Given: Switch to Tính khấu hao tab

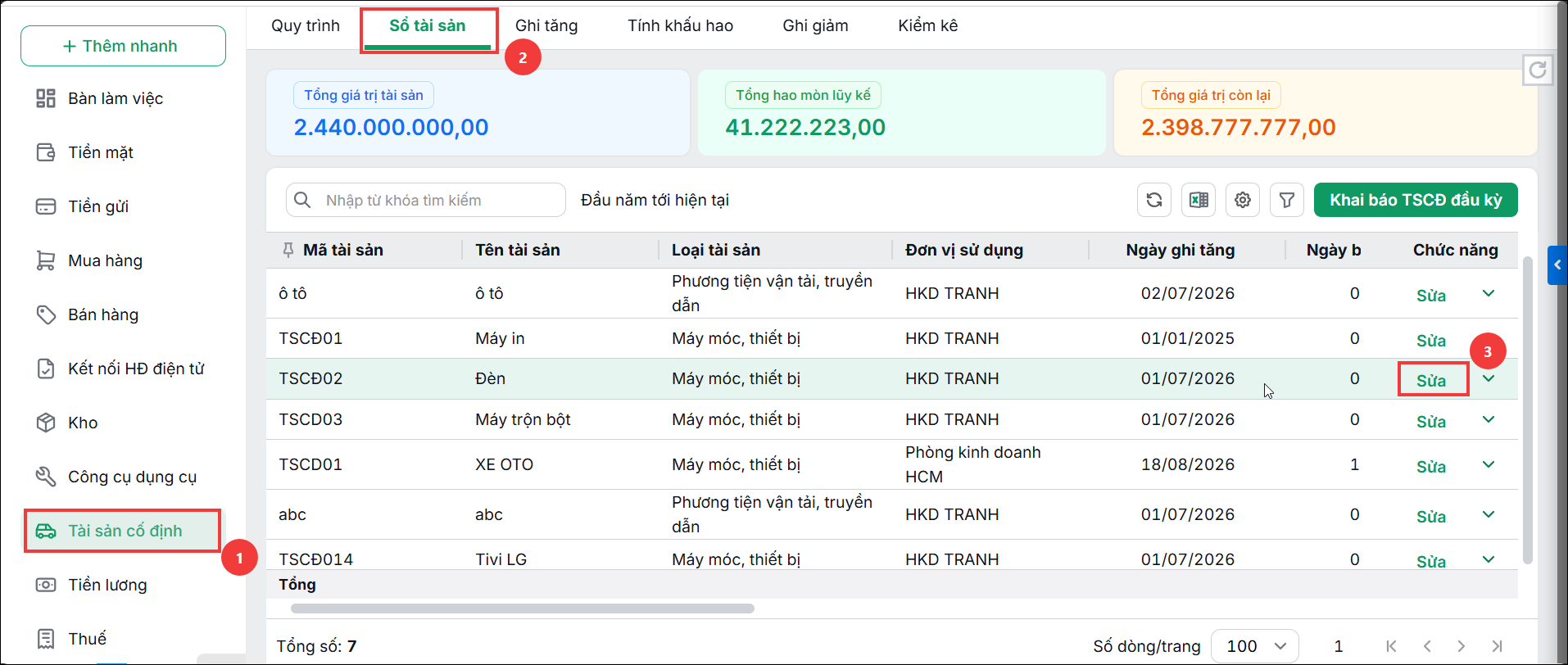Looking at the screenshot, I should point(680,25).
